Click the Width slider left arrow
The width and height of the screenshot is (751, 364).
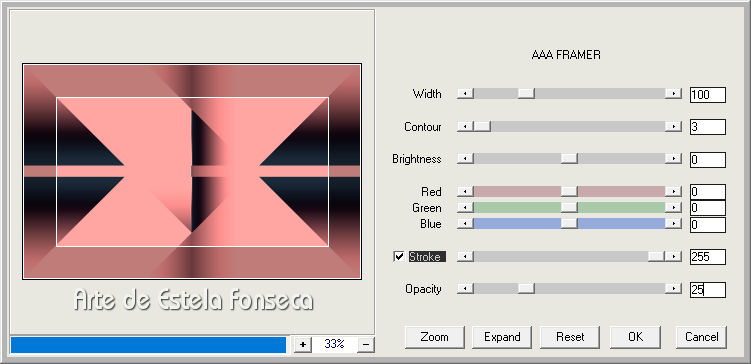click(x=465, y=94)
